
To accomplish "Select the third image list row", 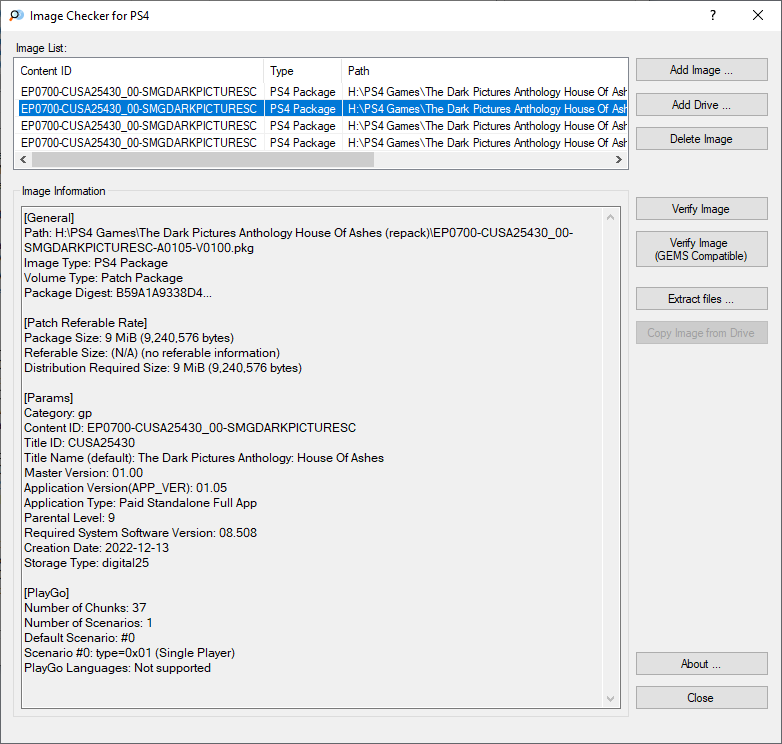I will (322, 126).
